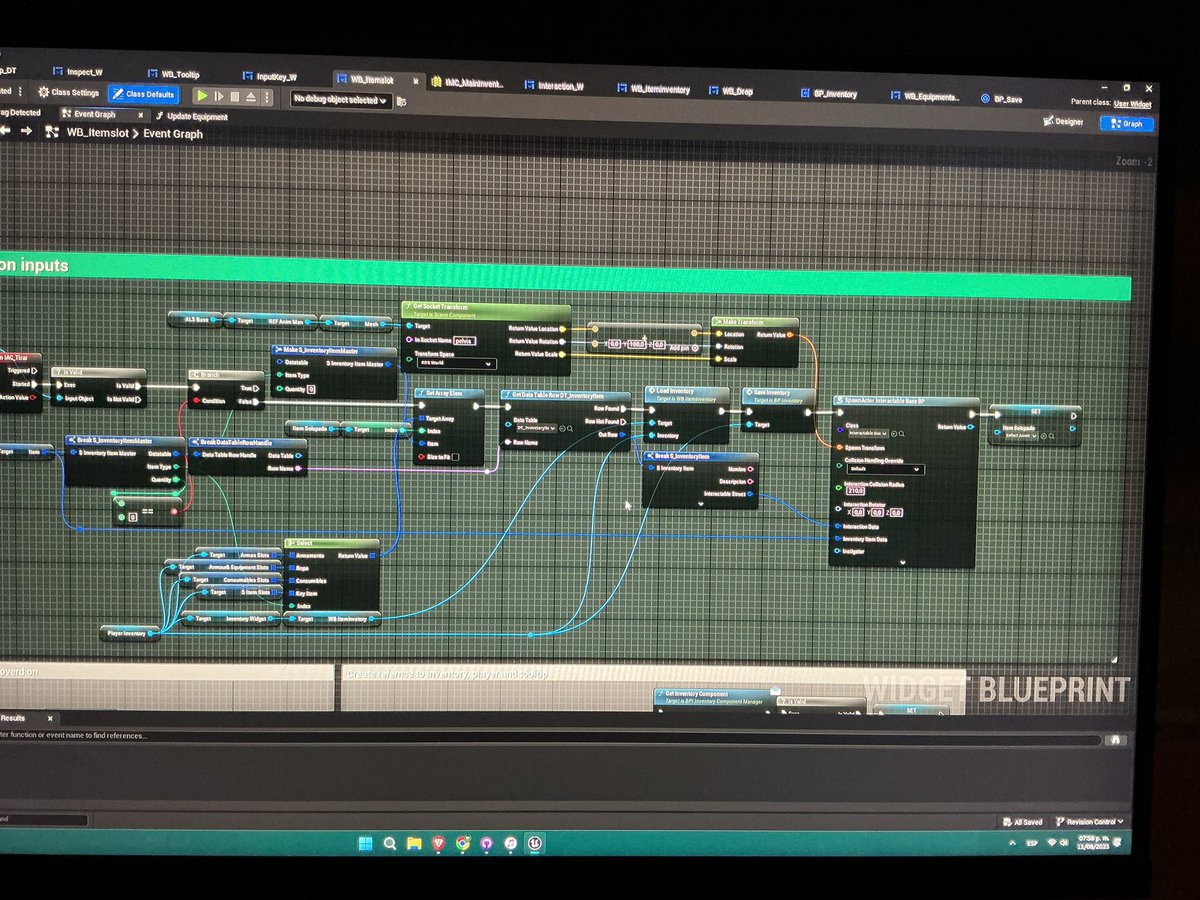Viewport: 1200px width, 900px height.
Task: Click the debug object finder icon
Action: (401, 101)
